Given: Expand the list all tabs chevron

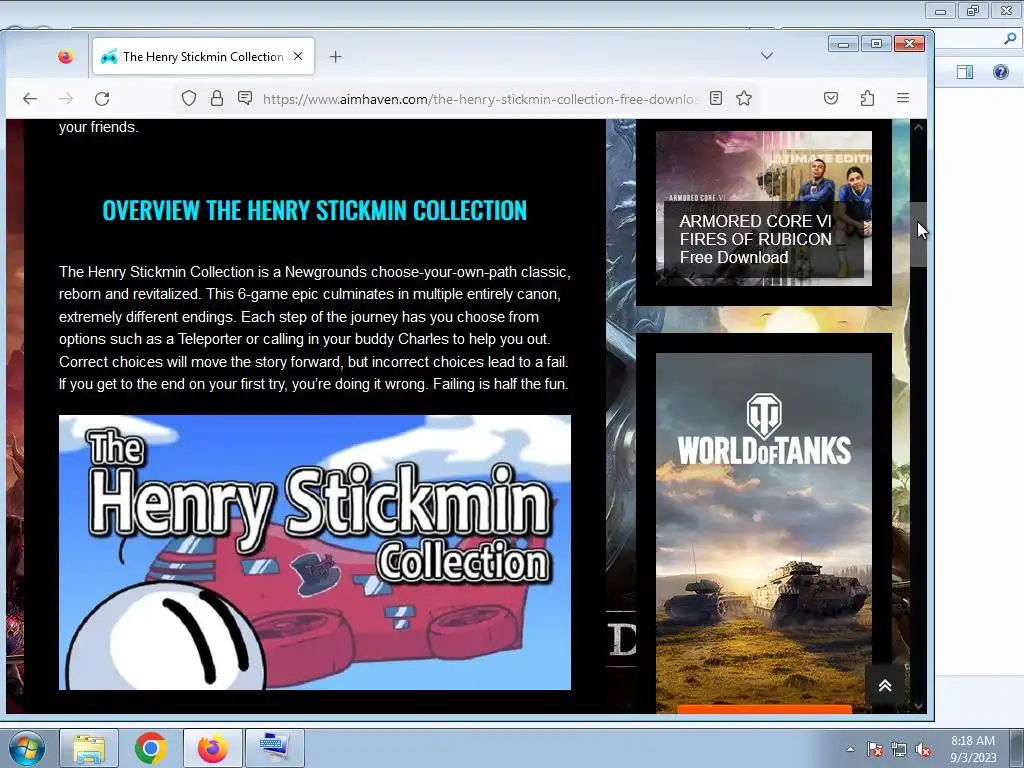Looking at the screenshot, I should (767, 56).
